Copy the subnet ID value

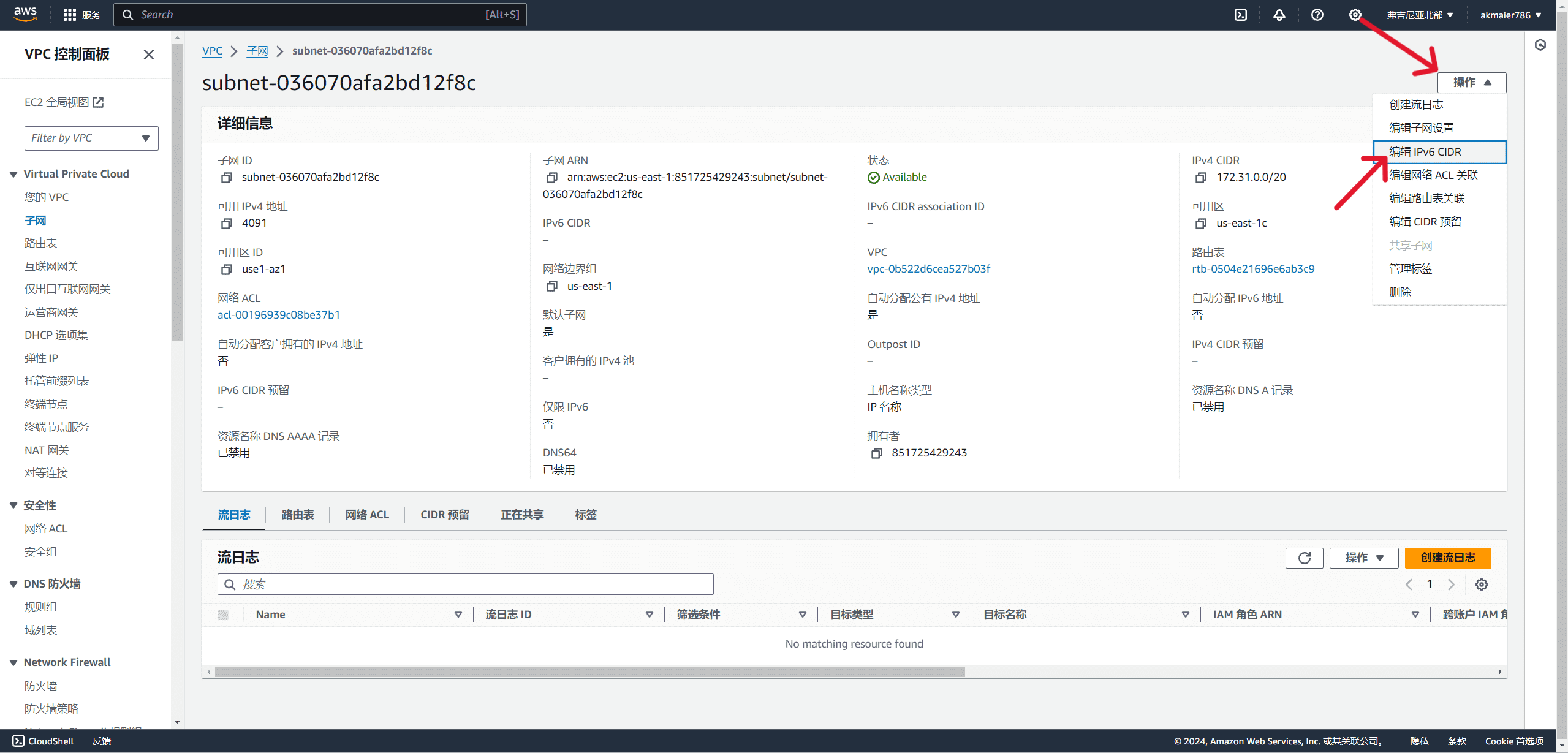226,178
